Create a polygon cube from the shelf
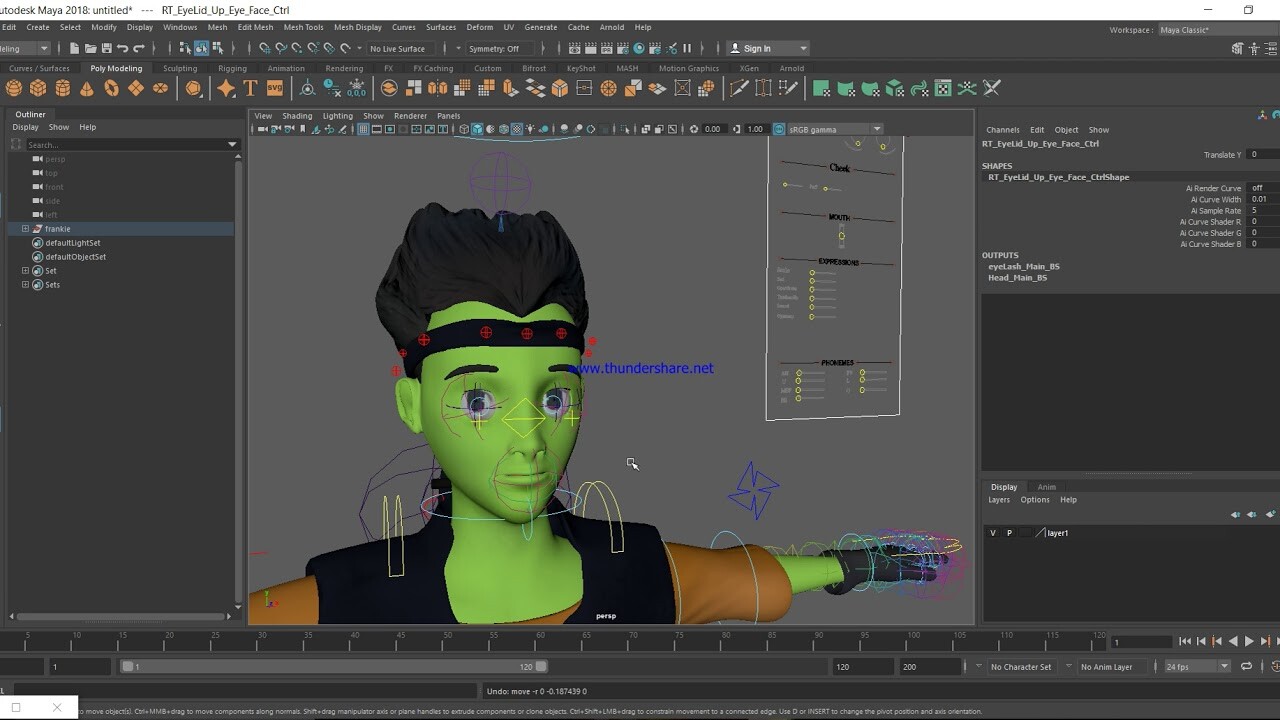The height and width of the screenshot is (720, 1280). (37, 88)
